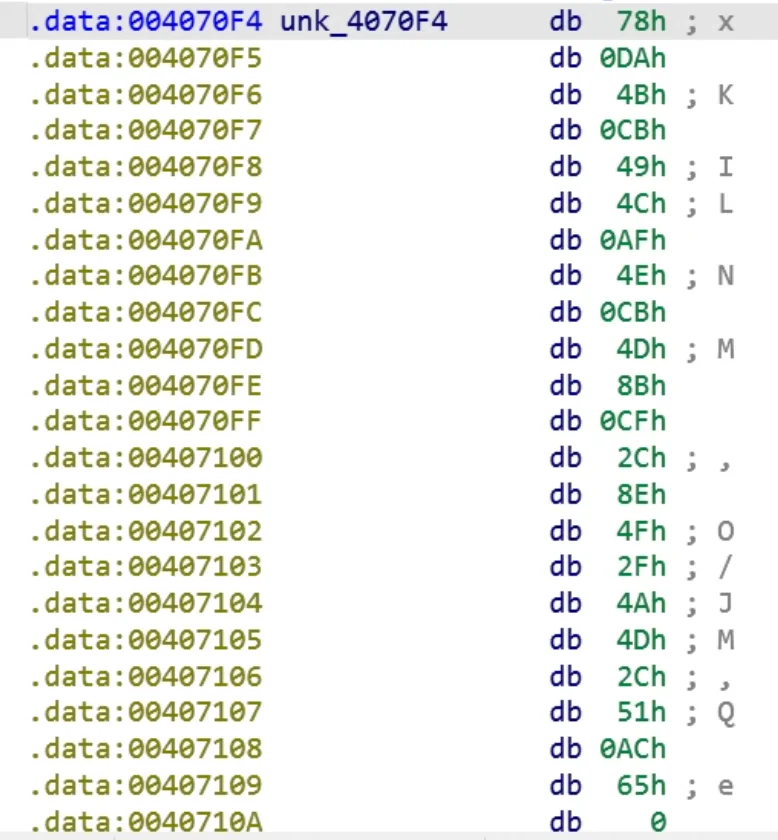
Task: Select address .data:00407100
Action: pyautogui.click(x=146, y=458)
